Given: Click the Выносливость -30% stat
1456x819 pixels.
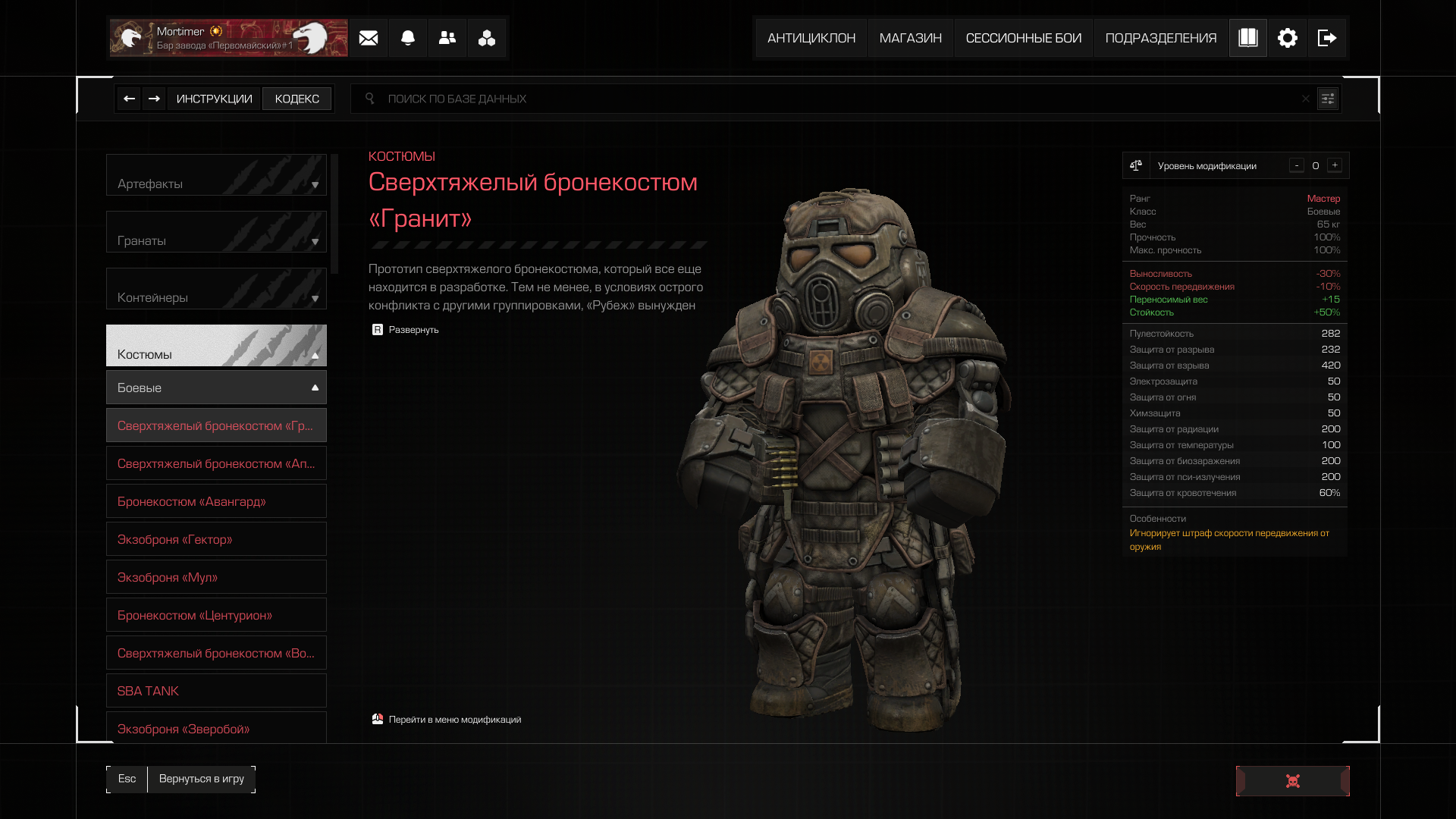Looking at the screenshot, I should coord(1235,274).
